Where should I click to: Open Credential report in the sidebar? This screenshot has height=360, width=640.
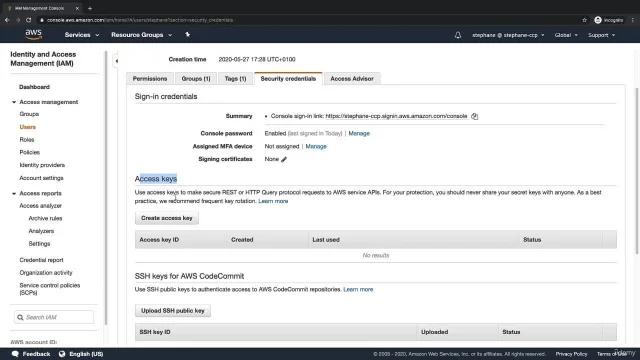coord(41,260)
